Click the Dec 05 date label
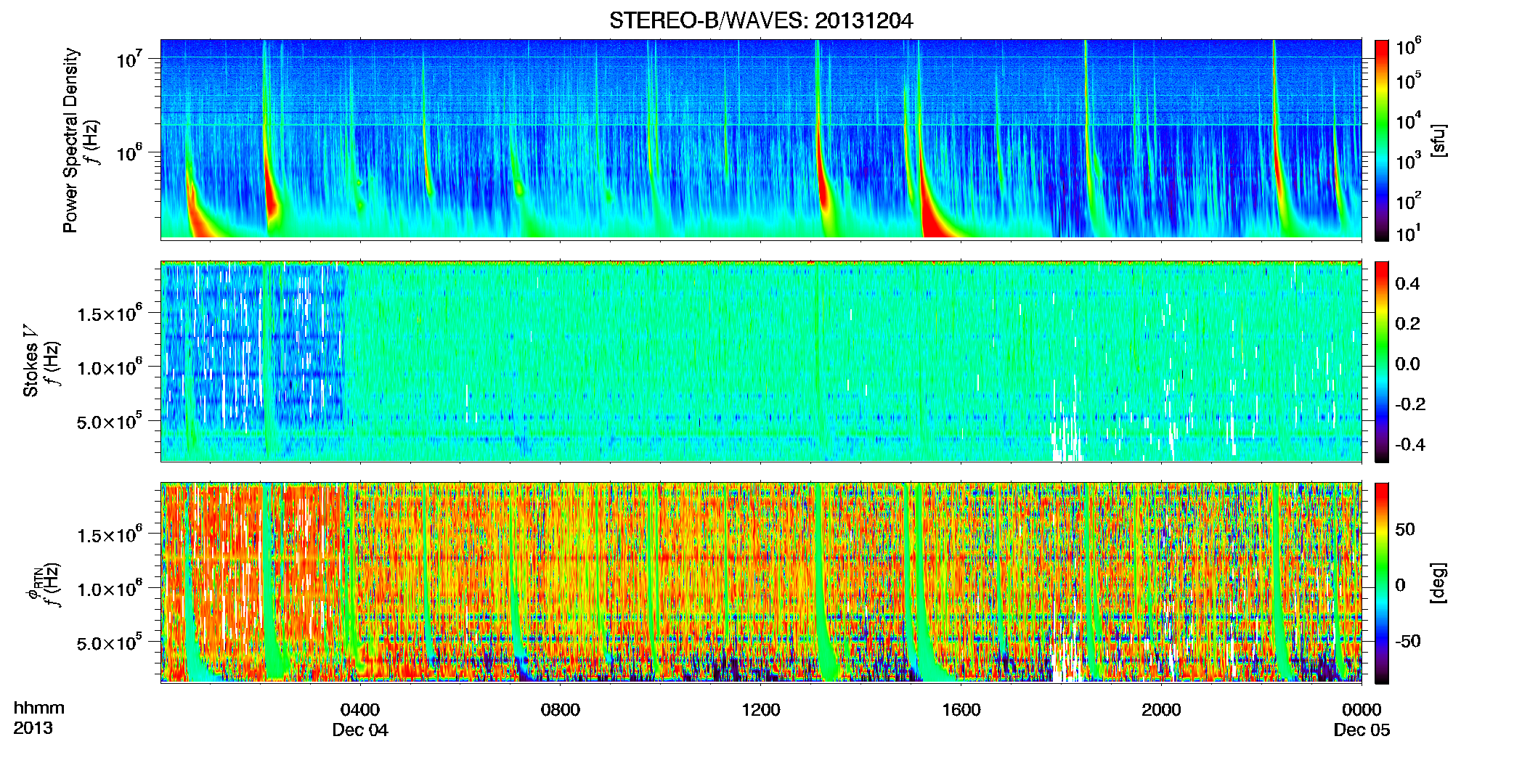The height and width of the screenshot is (784, 1522). coord(1362,730)
